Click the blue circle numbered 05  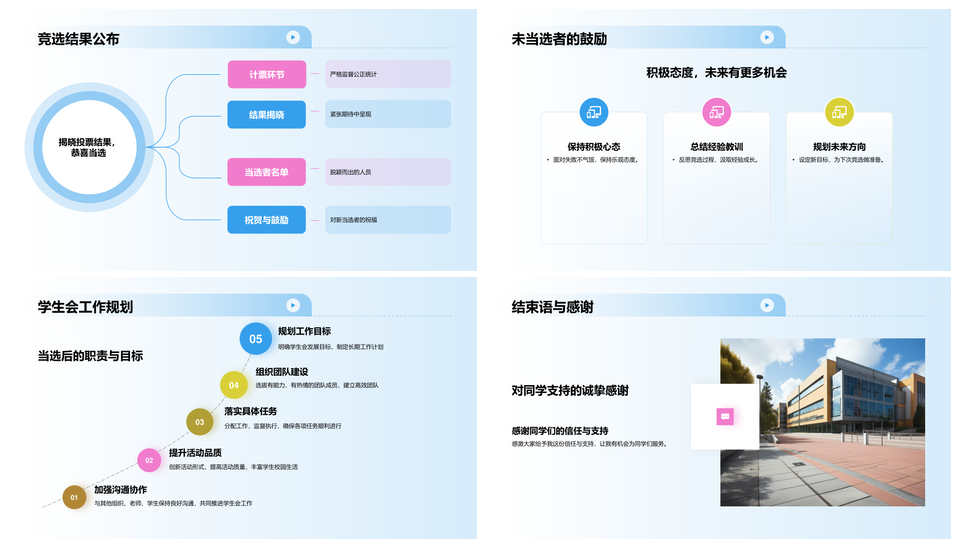pos(256,339)
